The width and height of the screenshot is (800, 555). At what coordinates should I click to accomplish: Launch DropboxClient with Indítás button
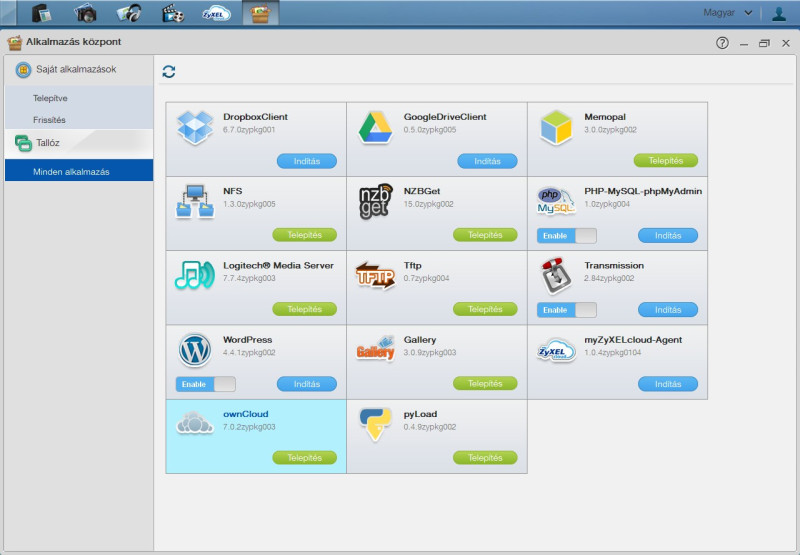pyautogui.click(x=307, y=161)
